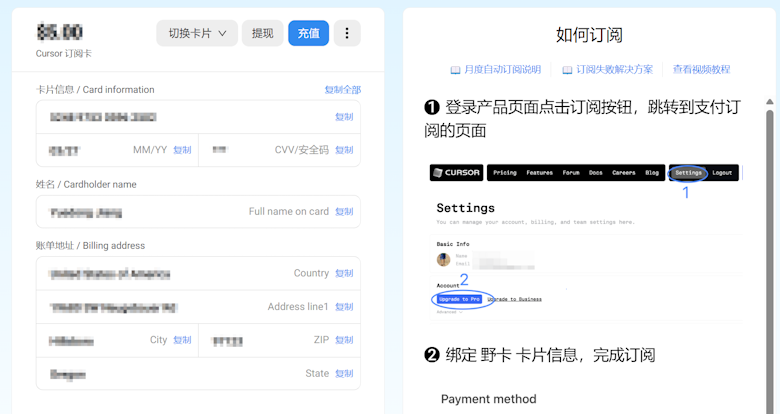Click the 卡片信息 / Card information label
Screen dimensions: 780x414
pos(95,90)
